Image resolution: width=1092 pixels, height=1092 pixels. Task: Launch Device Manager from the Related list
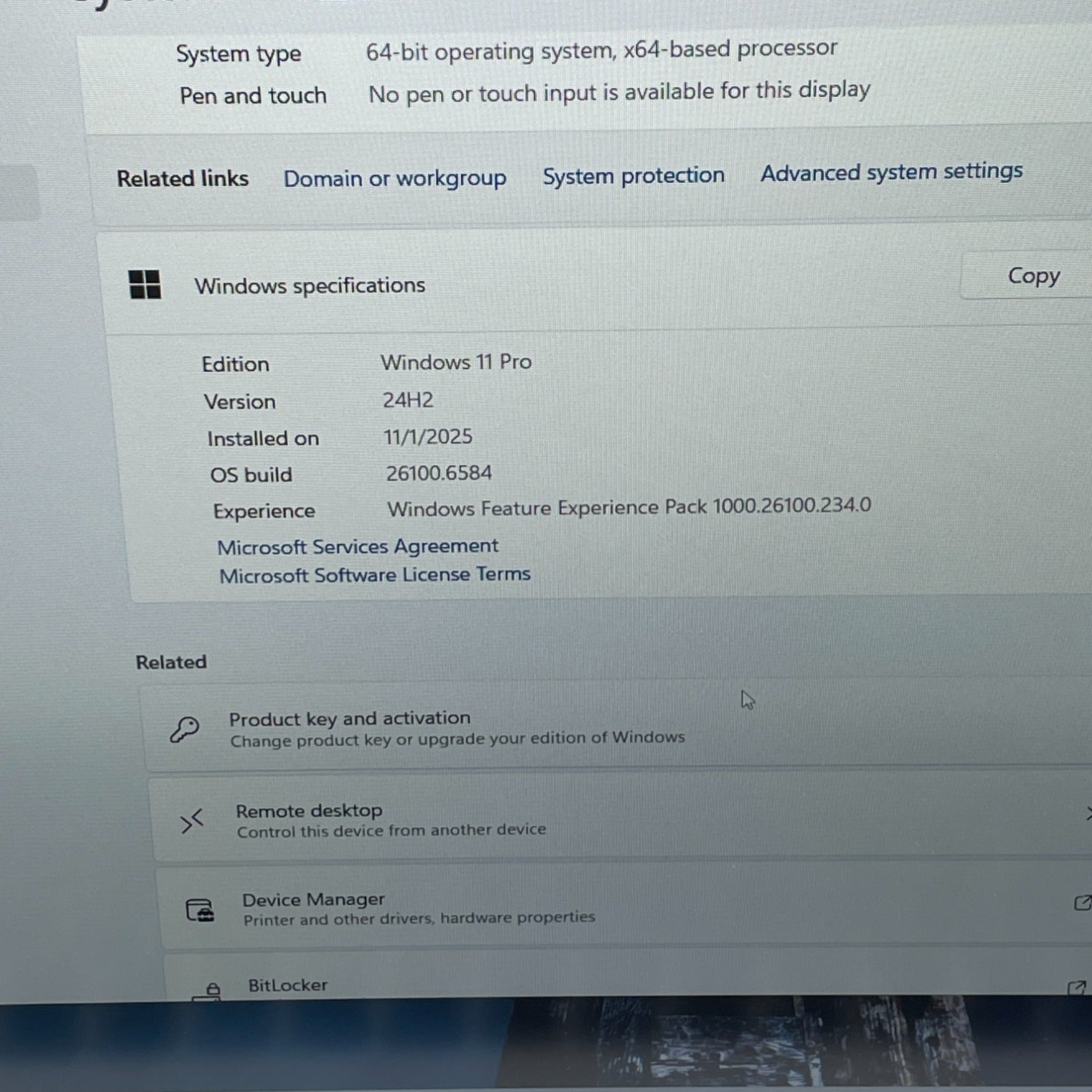point(313,900)
